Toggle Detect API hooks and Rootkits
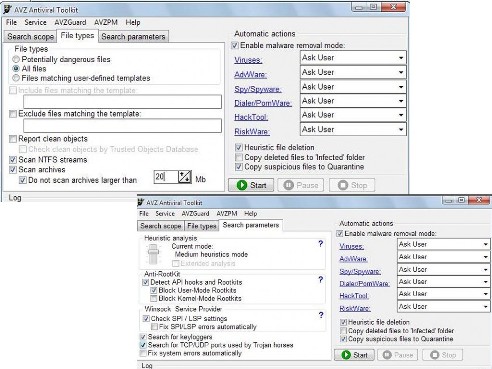 tap(145, 282)
